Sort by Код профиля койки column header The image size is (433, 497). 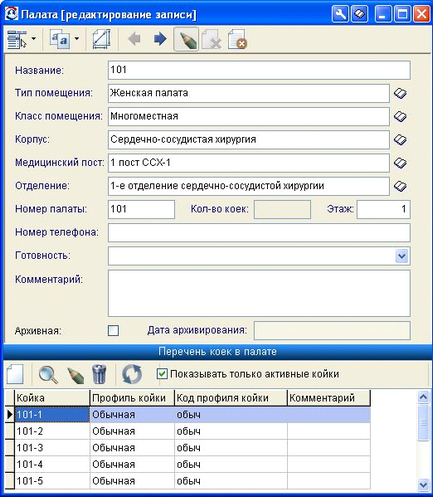click(x=231, y=398)
